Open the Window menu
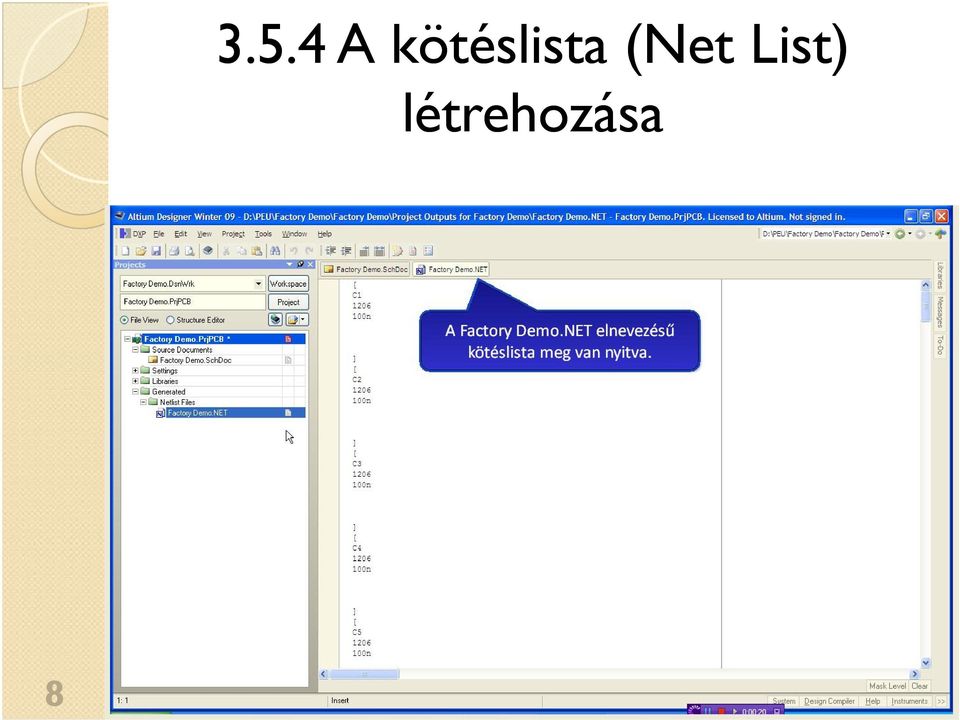960x720 pixels. coord(294,234)
